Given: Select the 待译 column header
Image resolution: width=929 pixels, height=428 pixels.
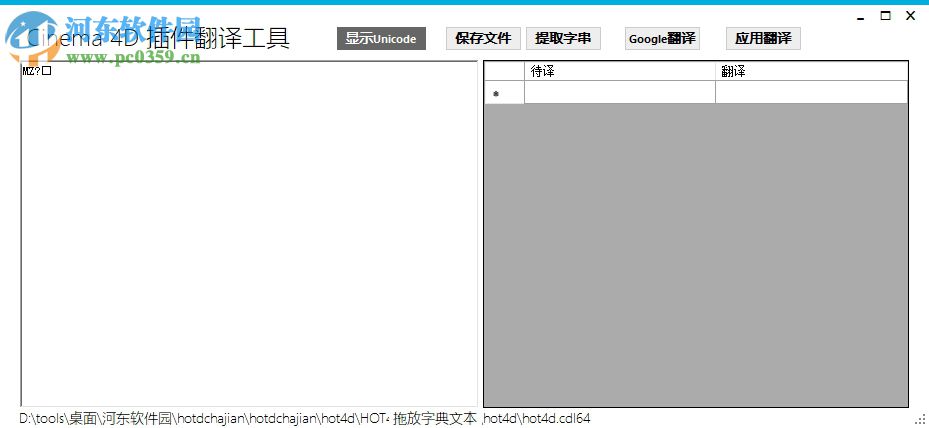Looking at the screenshot, I should point(620,72).
